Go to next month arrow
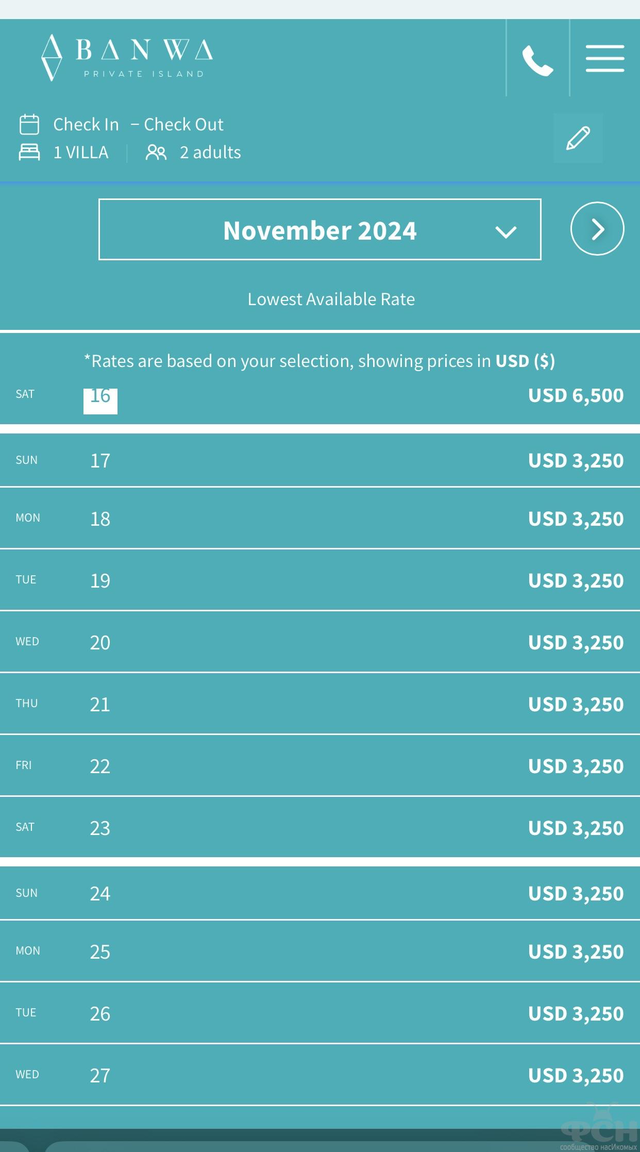The image size is (640, 1152). tap(597, 228)
